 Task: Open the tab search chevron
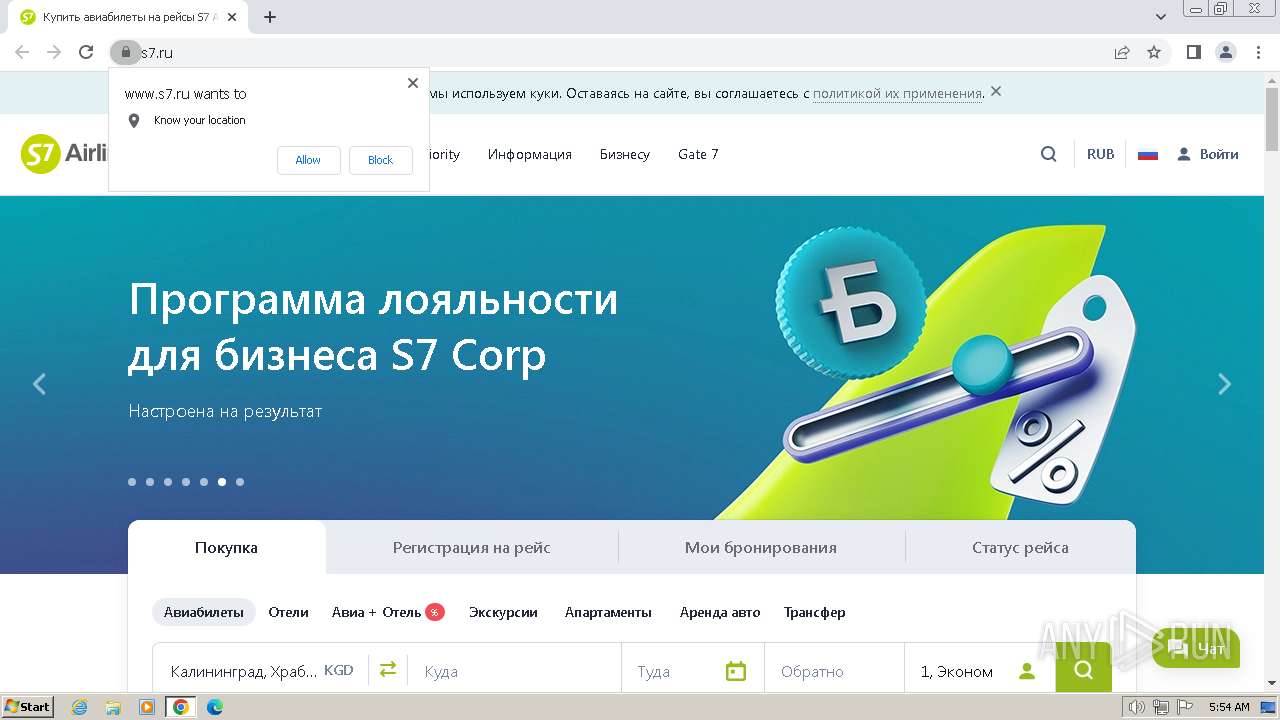[1161, 17]
